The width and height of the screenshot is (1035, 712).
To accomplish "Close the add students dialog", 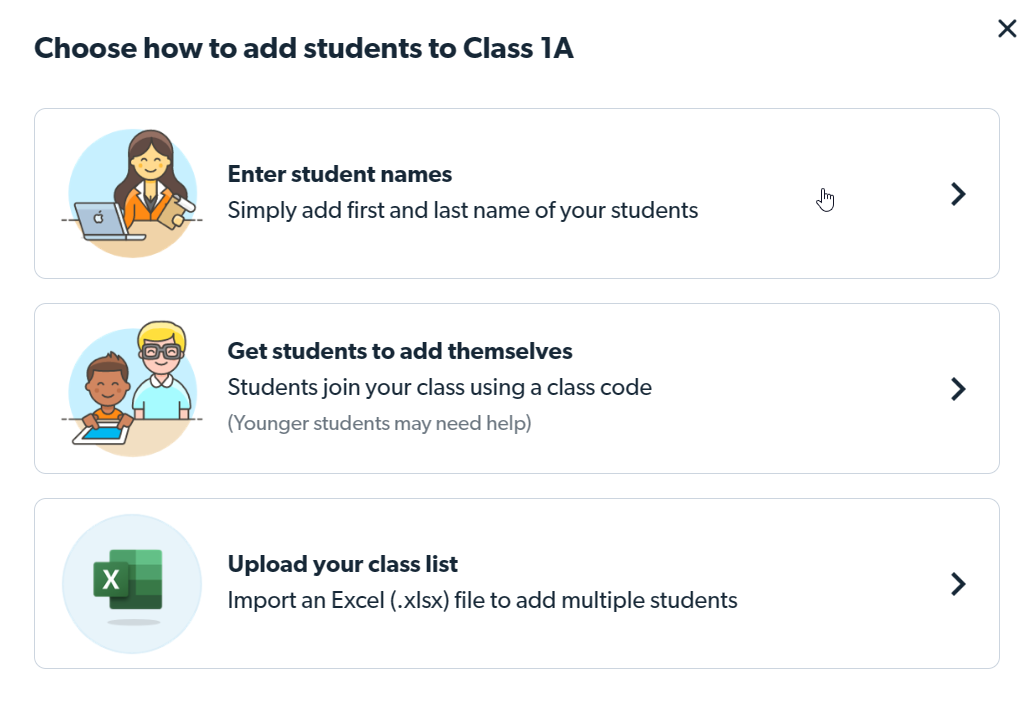I will [x=1007, y=29].
